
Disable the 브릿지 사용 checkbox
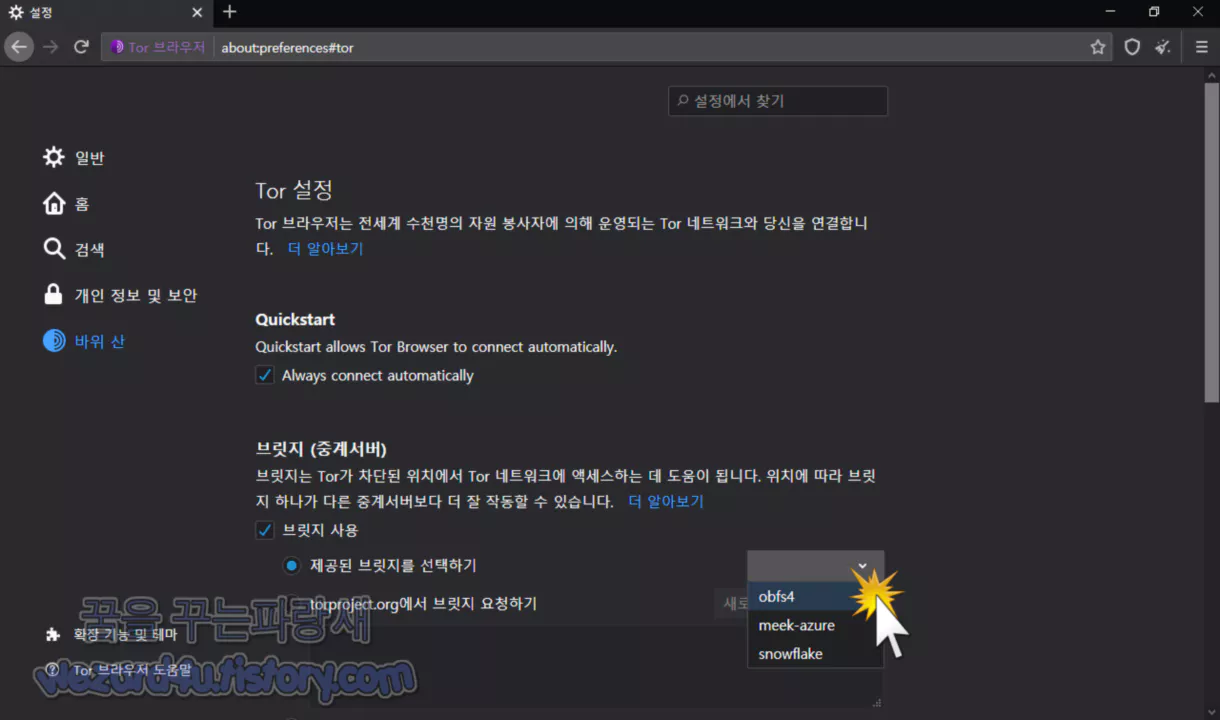pyautogui.click(x=264, y=530)
